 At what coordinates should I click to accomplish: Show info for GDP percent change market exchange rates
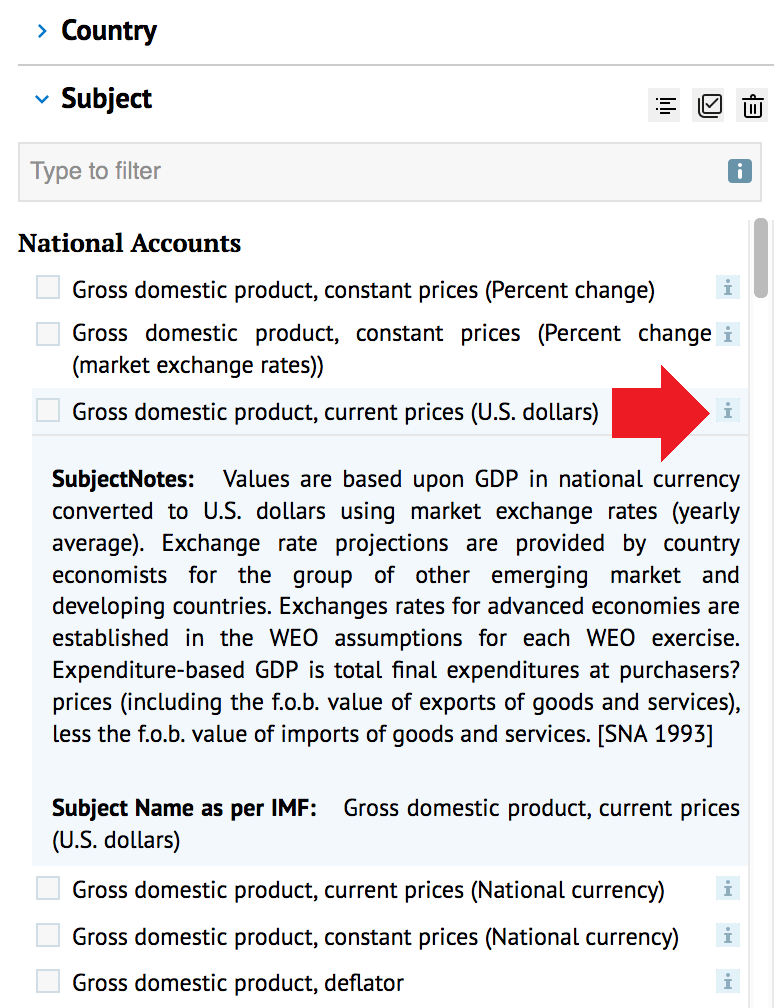point(728,334)
